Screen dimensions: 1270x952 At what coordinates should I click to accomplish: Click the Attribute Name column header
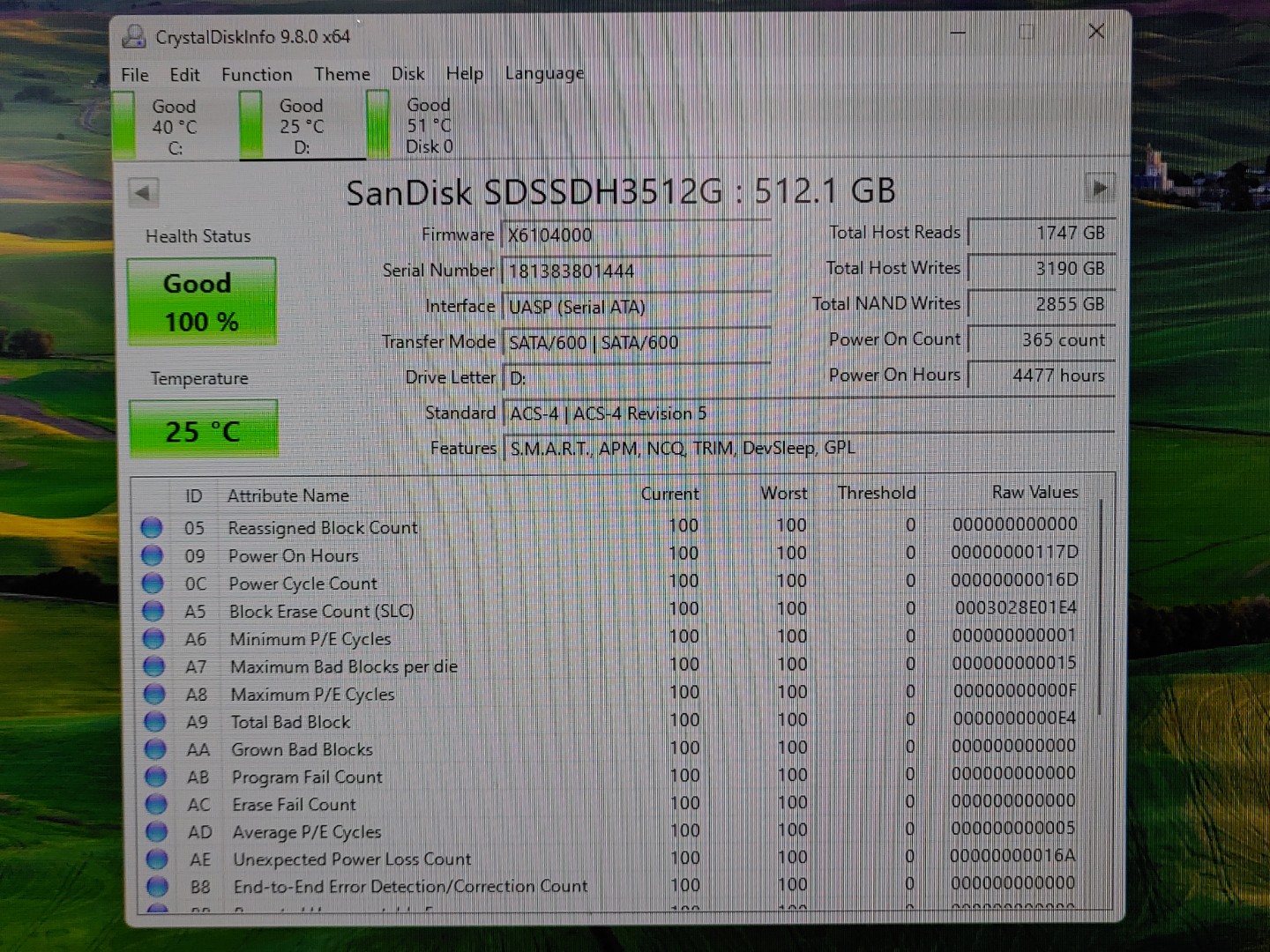coord(288,495)
